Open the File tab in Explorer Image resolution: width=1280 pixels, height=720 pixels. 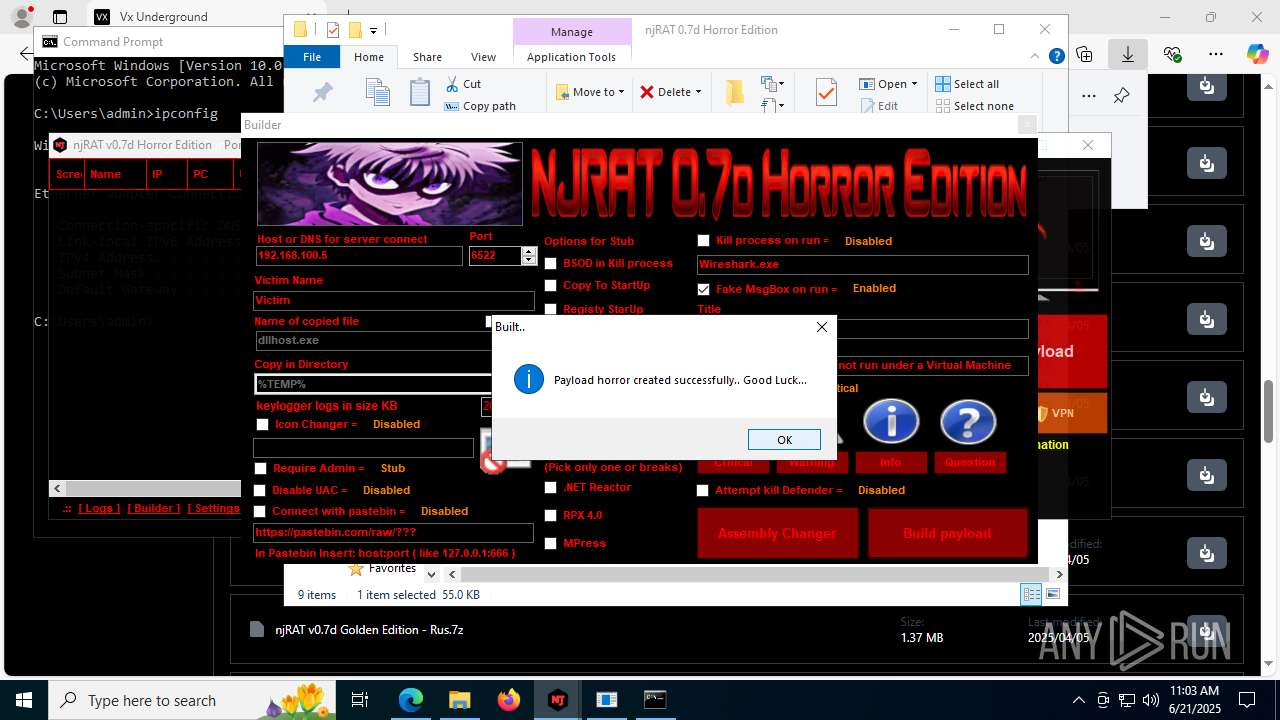click(x=312, y=57)
